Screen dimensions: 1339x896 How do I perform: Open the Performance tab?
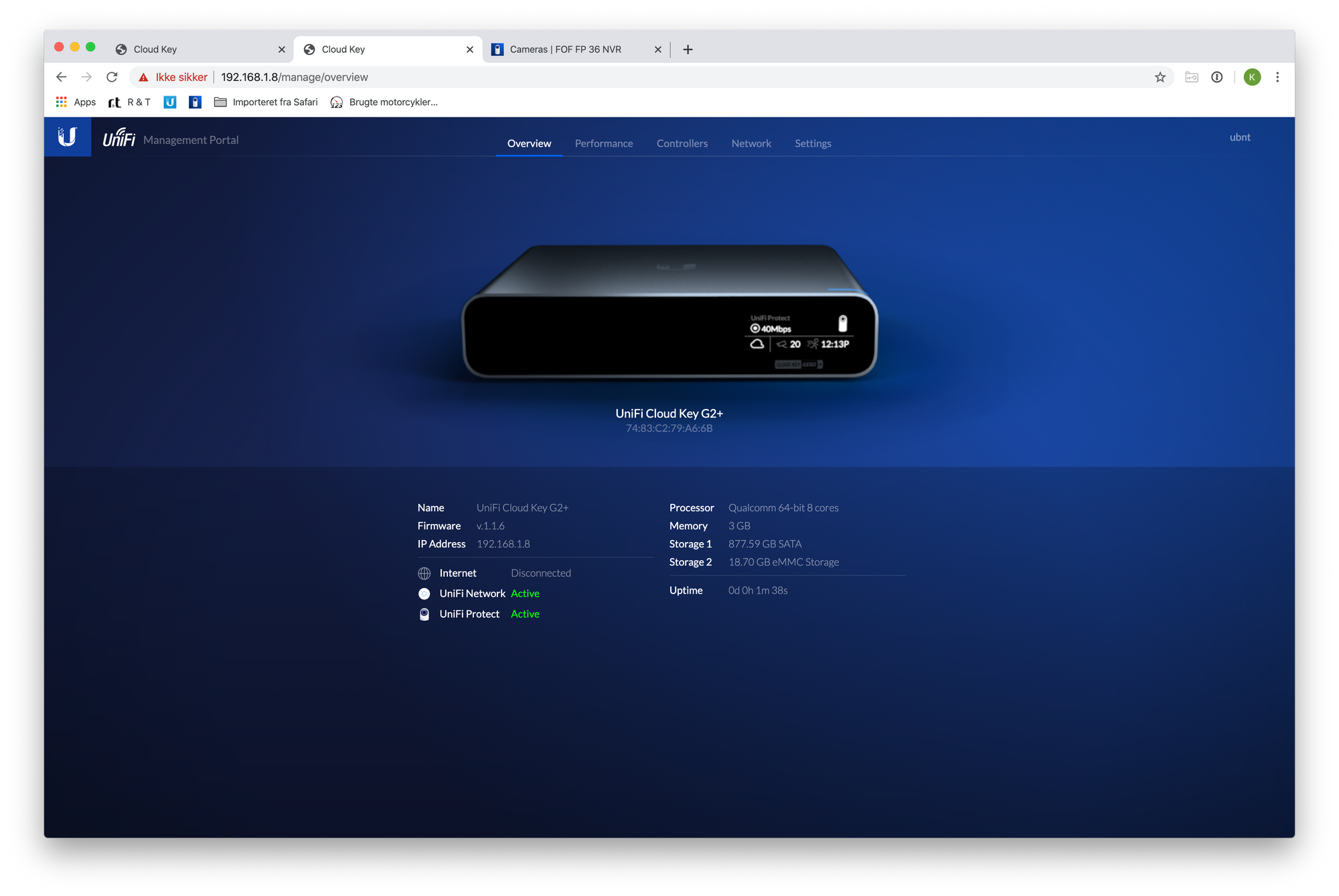[603, 143]
